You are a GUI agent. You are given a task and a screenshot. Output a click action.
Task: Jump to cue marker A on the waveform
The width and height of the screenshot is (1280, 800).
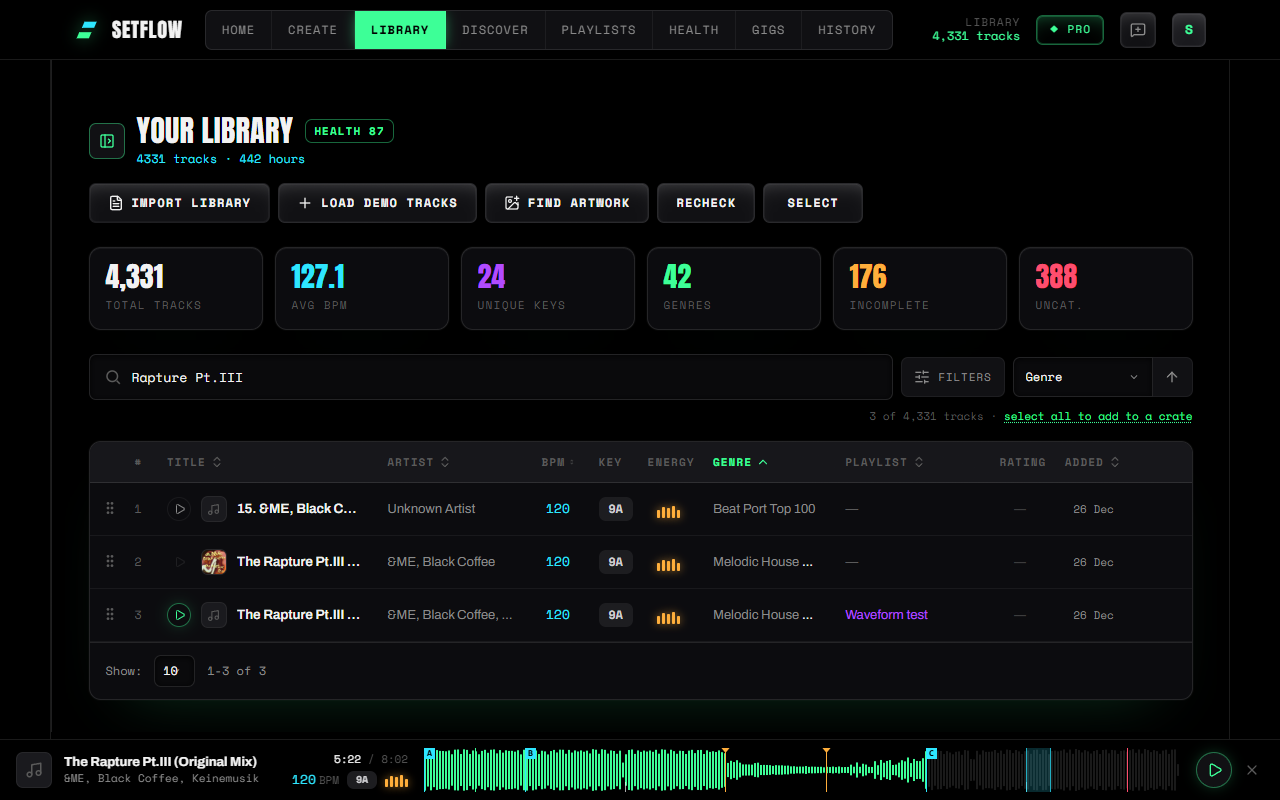(x=429, y=753)
